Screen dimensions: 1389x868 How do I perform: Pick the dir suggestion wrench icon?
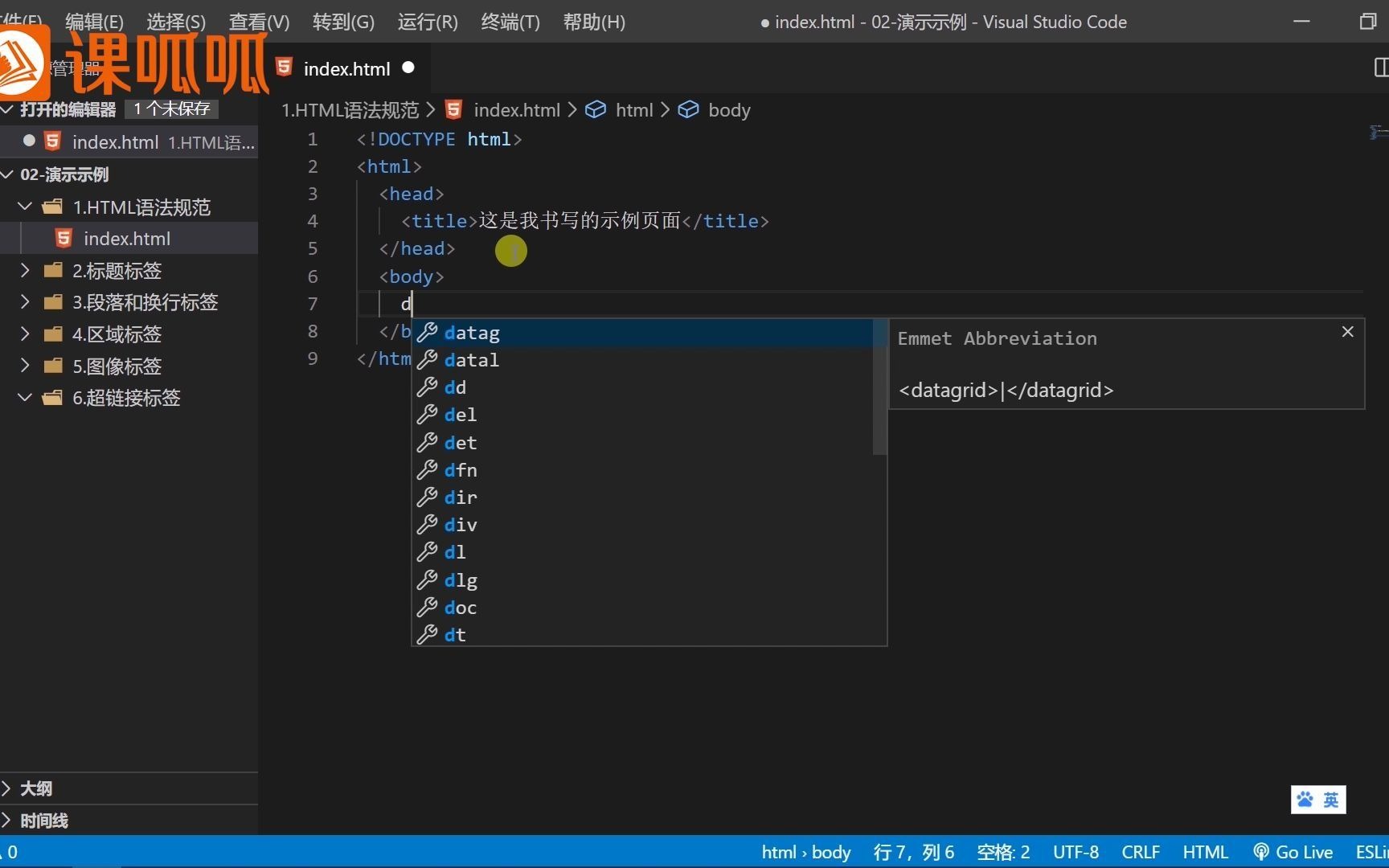tap(427, 497)
